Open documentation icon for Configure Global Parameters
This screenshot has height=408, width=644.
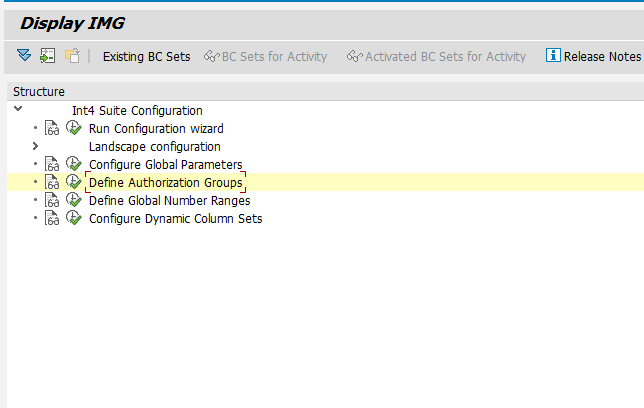(x=52, y=164)
